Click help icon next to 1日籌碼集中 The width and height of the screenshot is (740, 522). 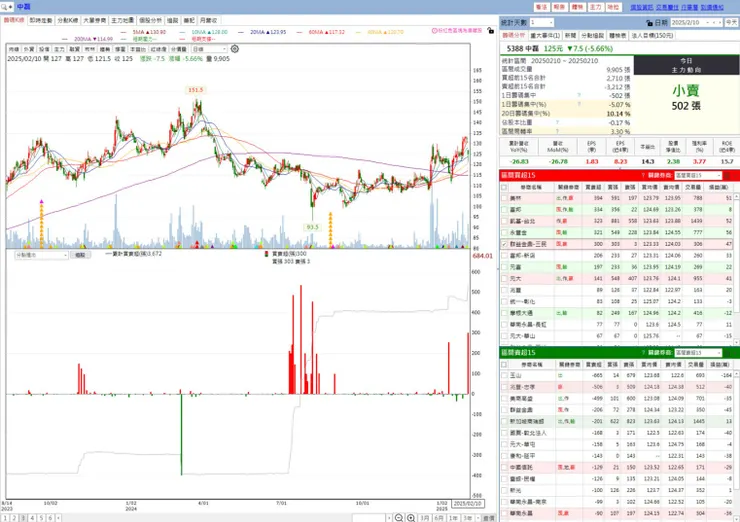[579, 95]
